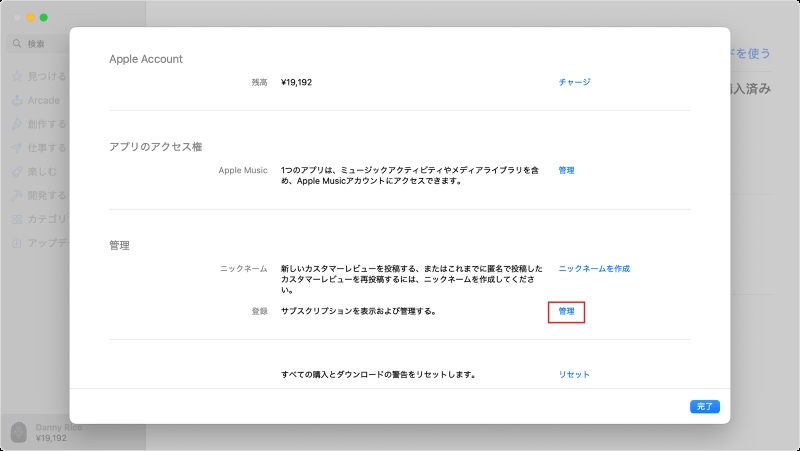This screenshot has height=451, width=800.
Task: Select 楽しむ rocket icon in sidebar
Action: click(x=17, y=172)
